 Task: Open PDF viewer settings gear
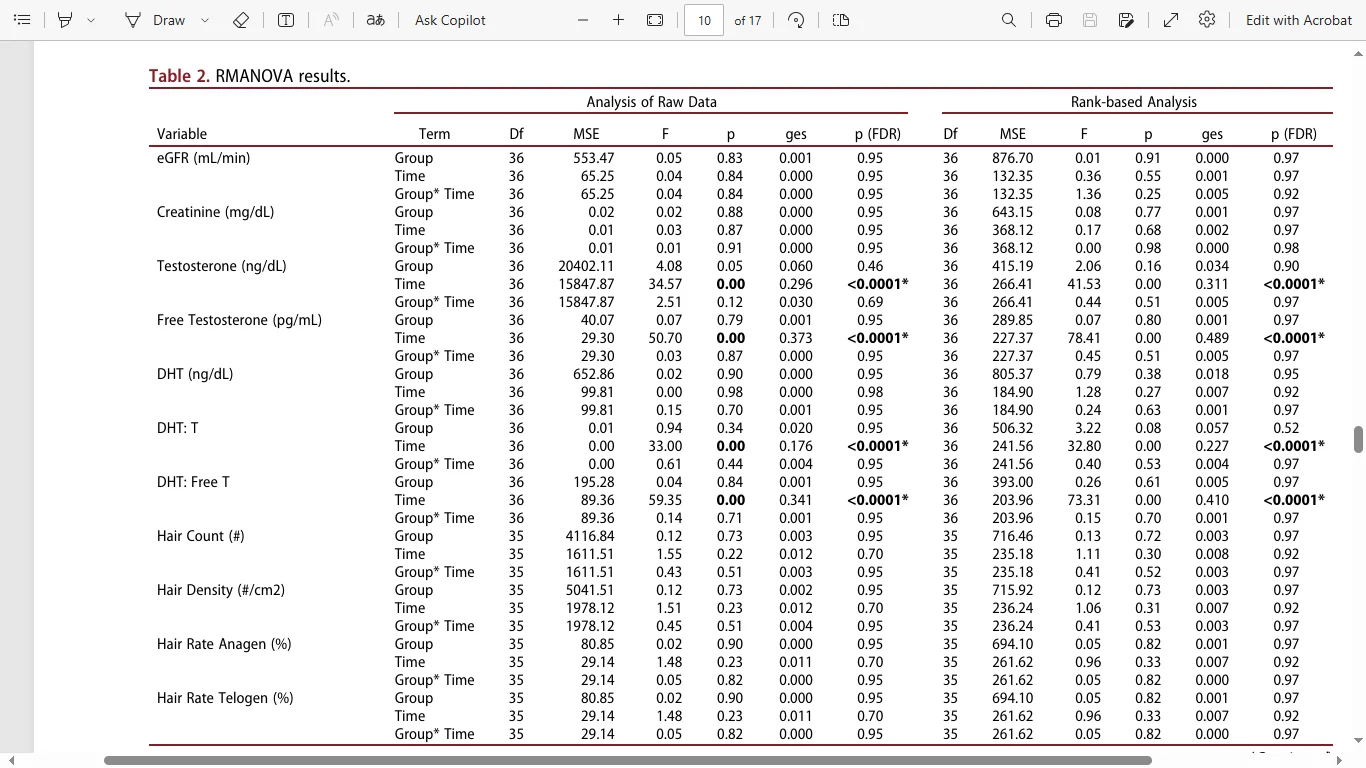pyautogui.click(x=1207, y=20)
